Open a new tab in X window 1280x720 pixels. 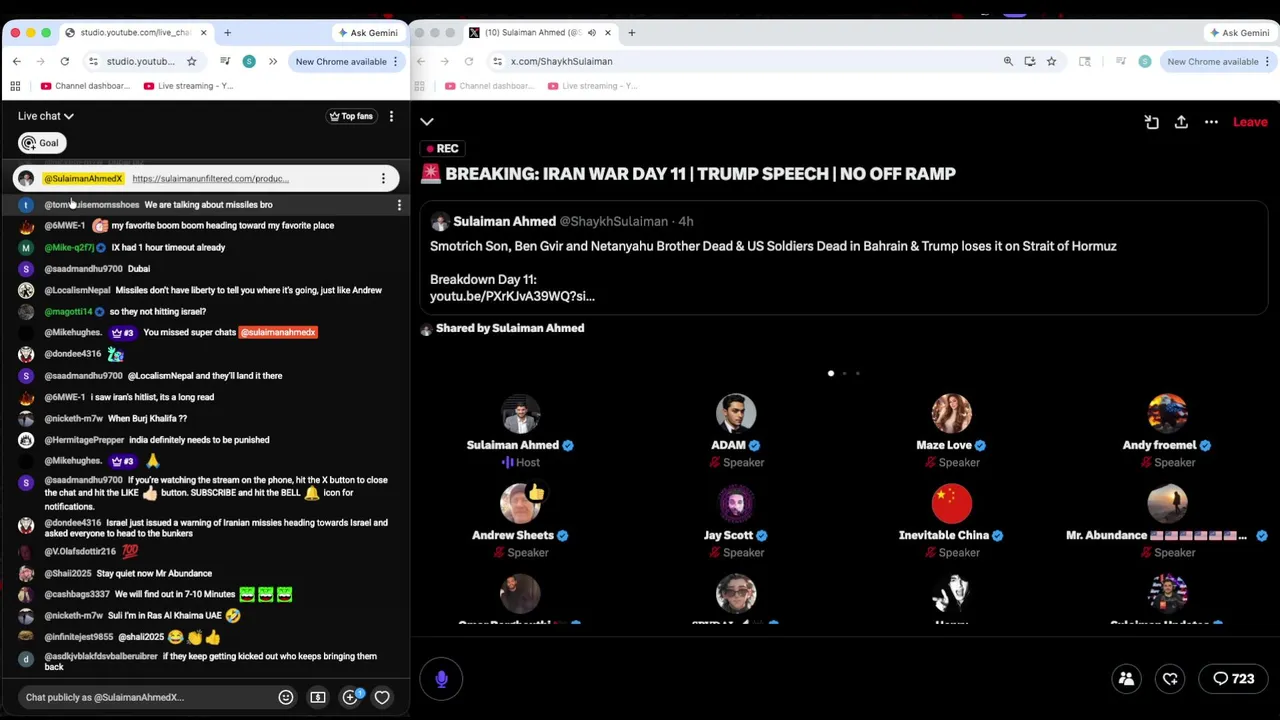pyautogui.click(x=631, y=33)
